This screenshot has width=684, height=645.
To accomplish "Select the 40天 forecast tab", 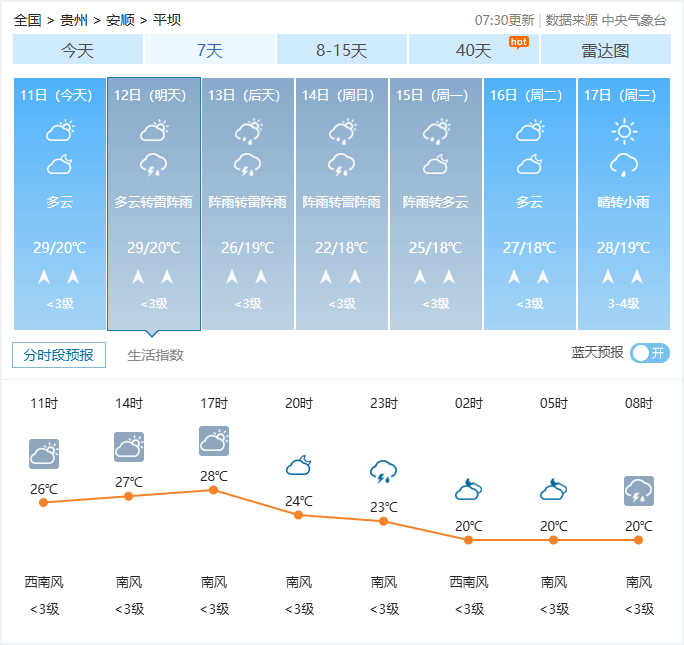I will click(x=474, y=50).
